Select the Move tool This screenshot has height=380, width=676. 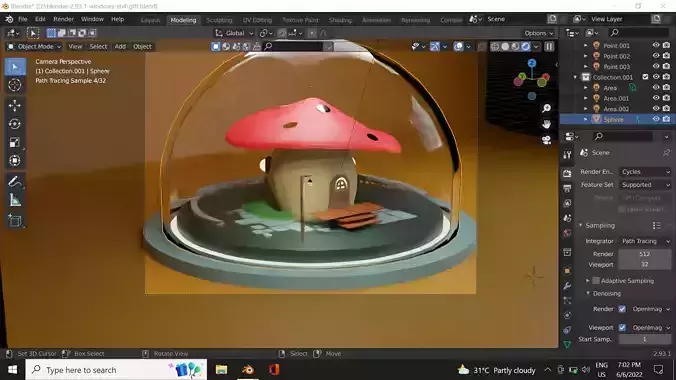(x=15, y=106)
